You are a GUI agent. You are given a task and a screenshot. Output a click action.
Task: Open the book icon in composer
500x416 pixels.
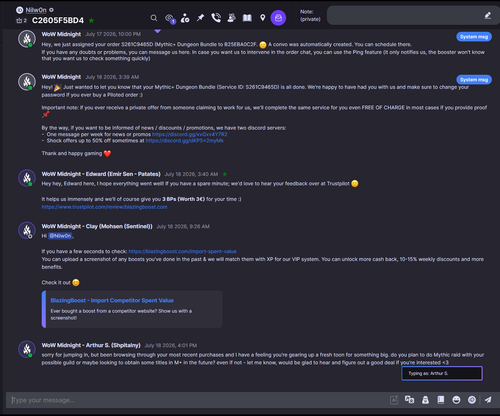[441, 400]
